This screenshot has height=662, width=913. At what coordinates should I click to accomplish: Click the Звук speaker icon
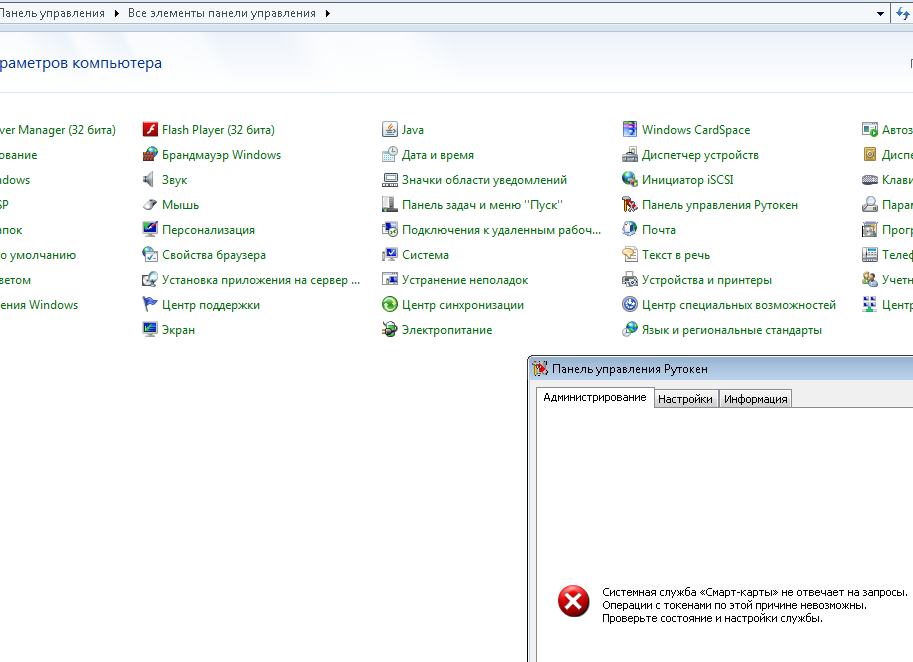point(150,180)
